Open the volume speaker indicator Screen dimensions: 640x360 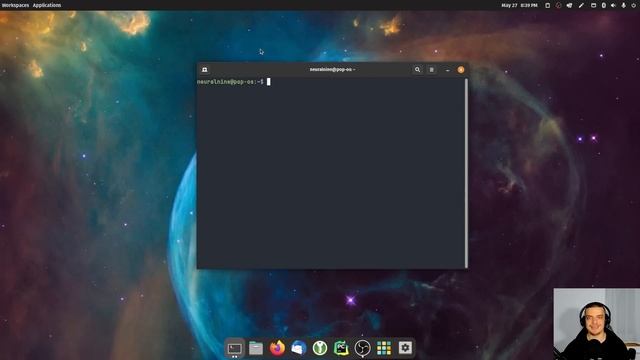pos(613,5)
